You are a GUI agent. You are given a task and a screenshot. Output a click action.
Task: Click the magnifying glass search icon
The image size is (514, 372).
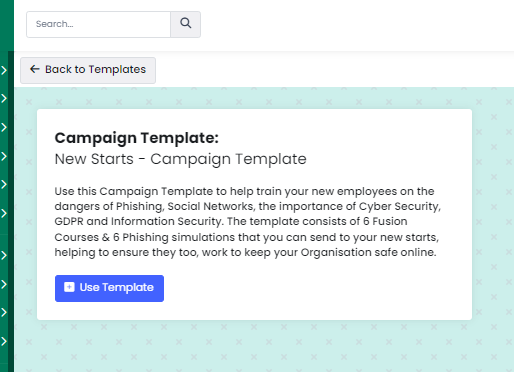pos(185,24)
